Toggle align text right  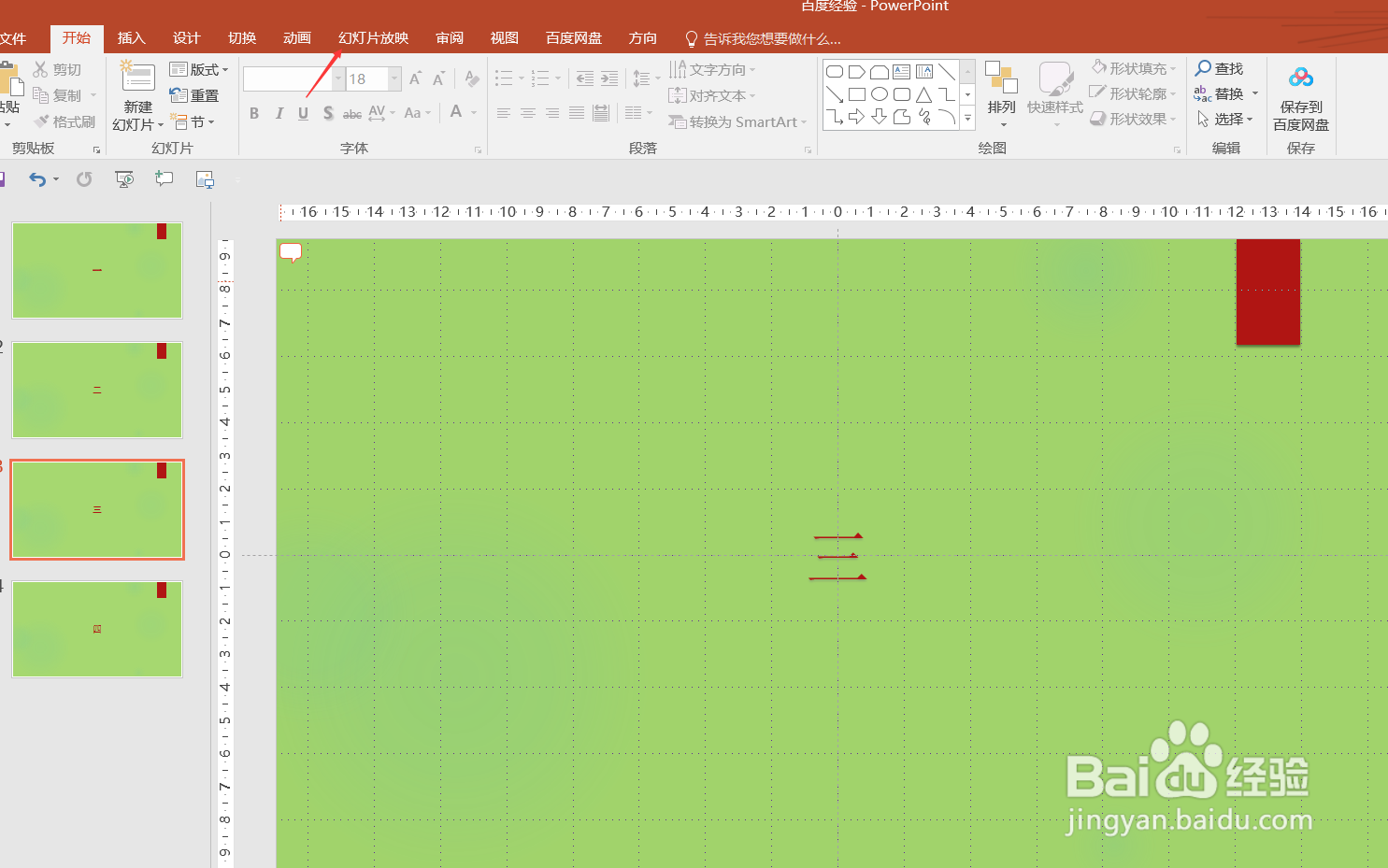pos(551,113)
